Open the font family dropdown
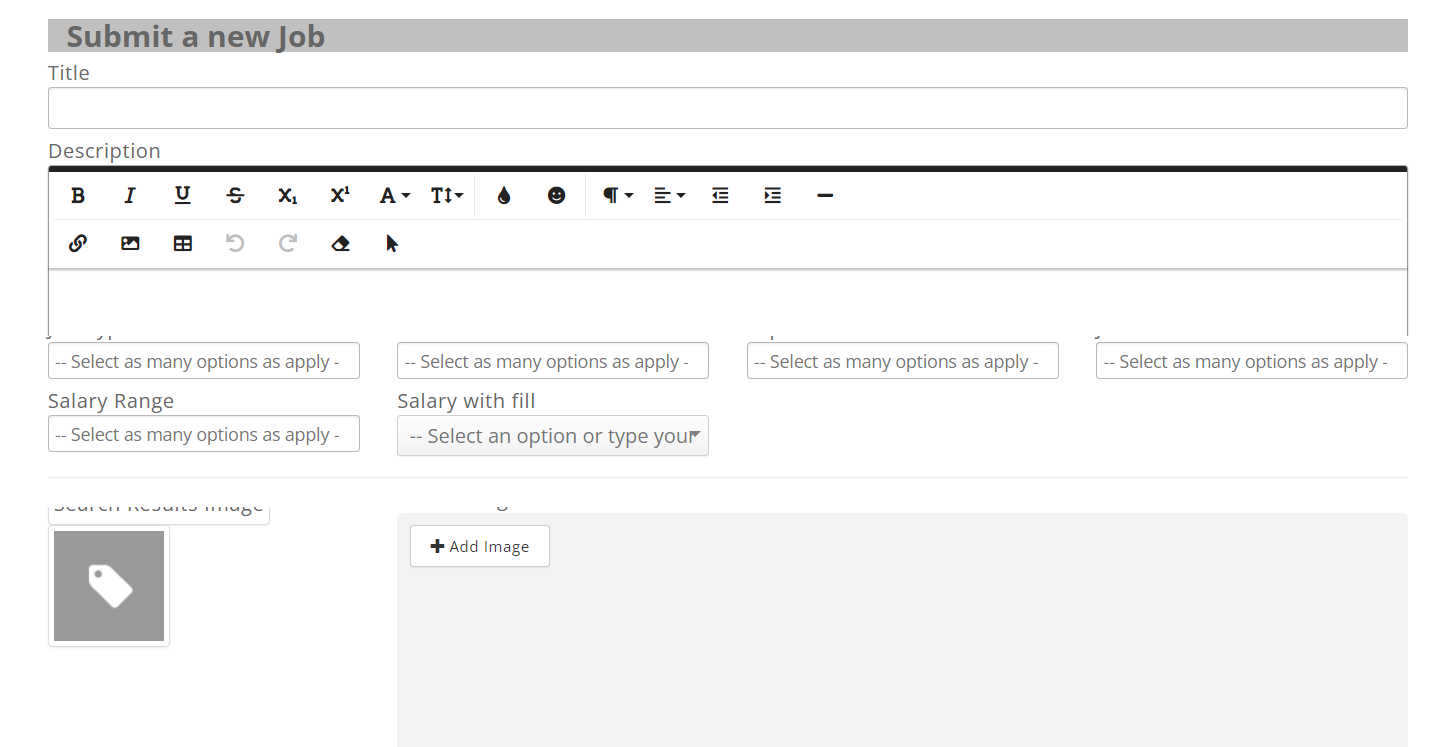1454x747 pixels. [394, 196]
